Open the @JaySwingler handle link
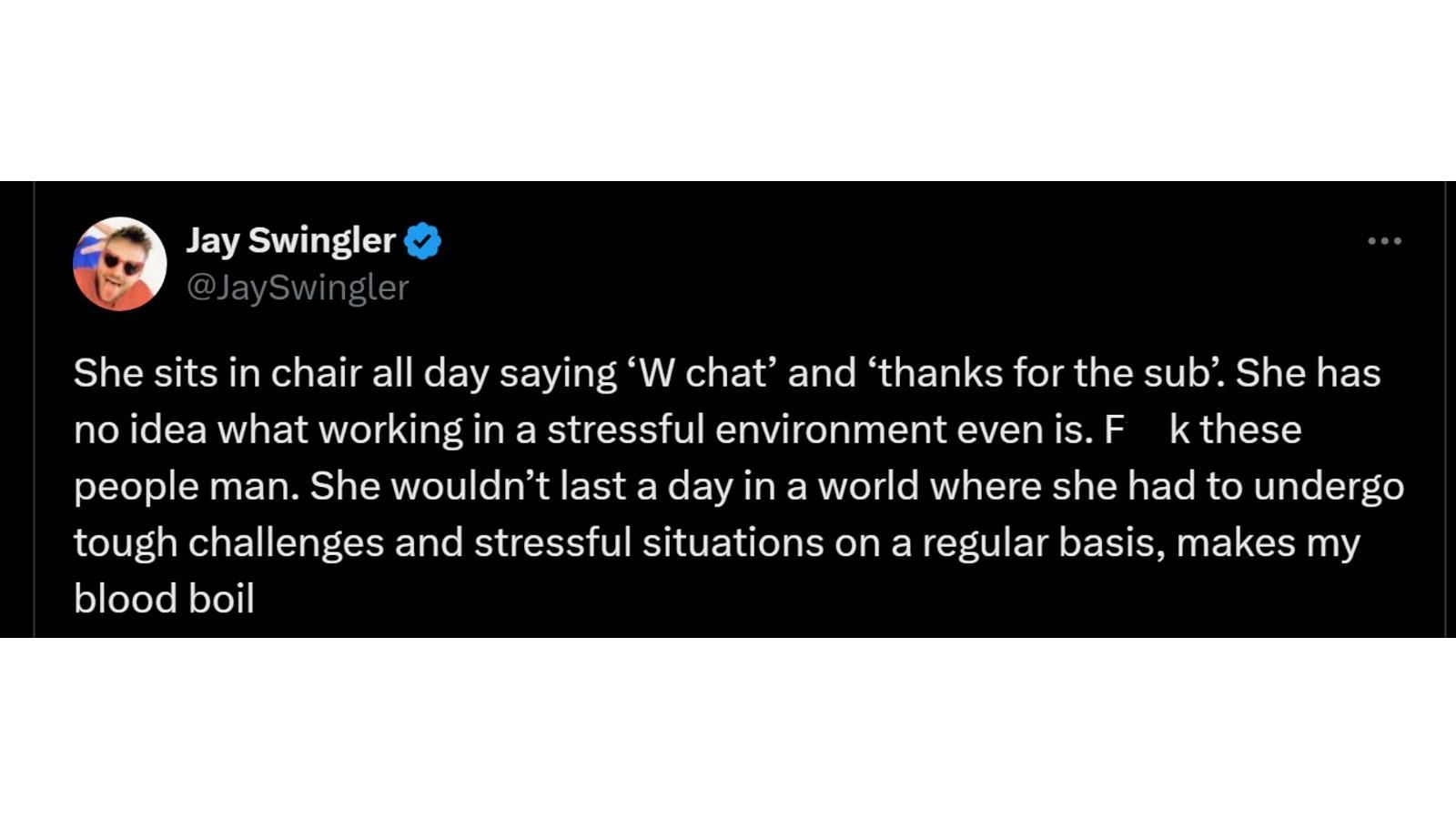1456x819 pixels. pos(298,288)
